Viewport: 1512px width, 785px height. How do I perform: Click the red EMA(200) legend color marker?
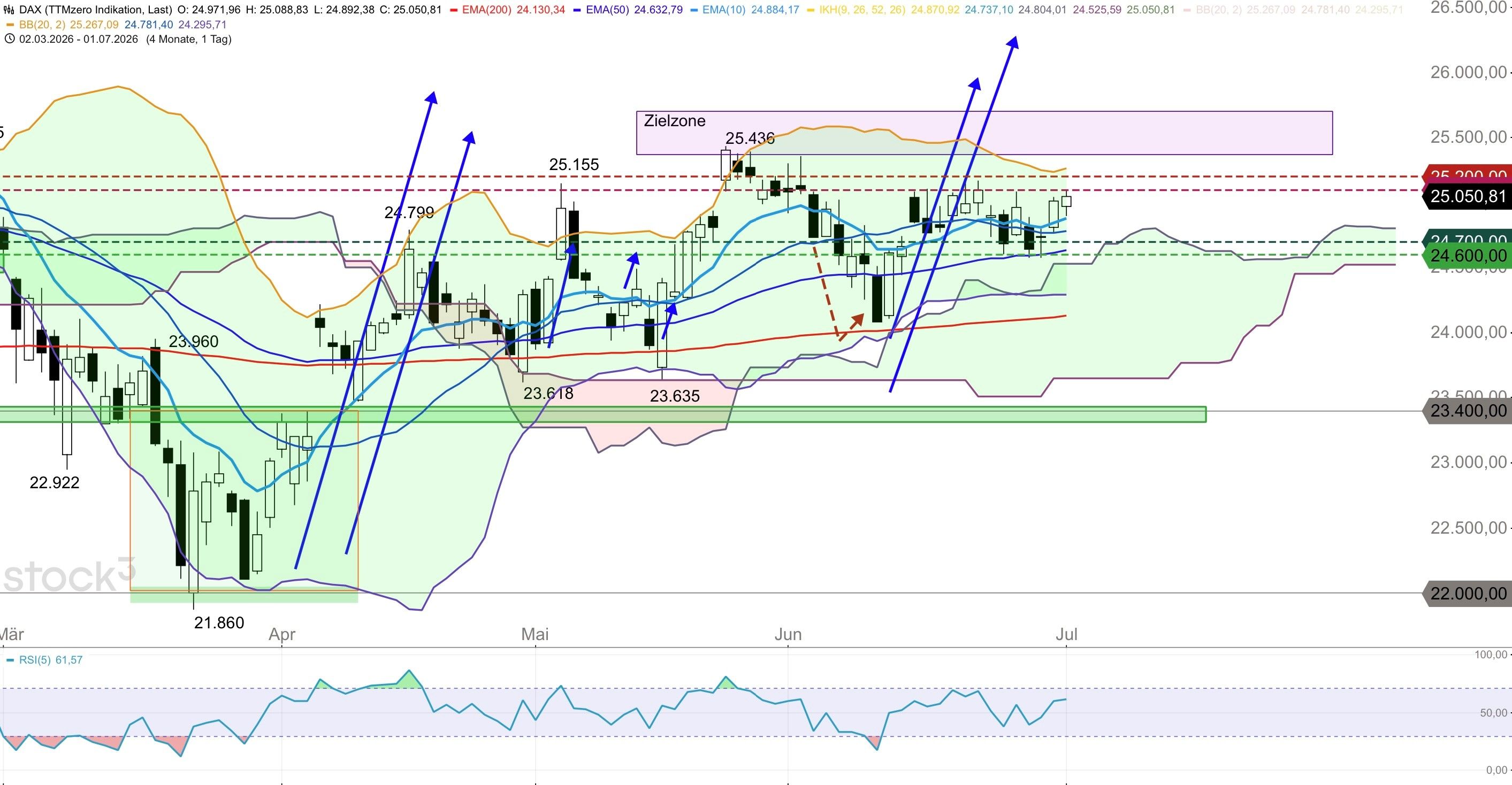click(x=454, y=10)
